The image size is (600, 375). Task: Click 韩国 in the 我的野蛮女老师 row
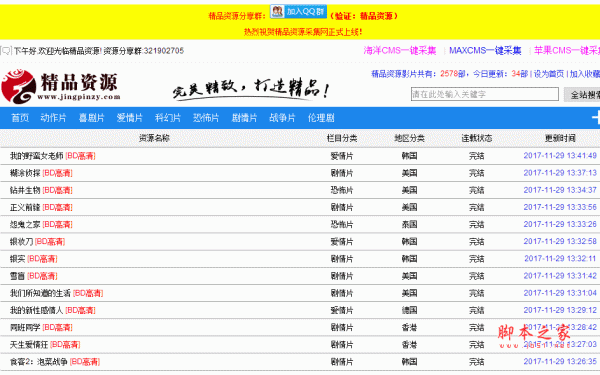pyautogui.click(x=409, y=156)
